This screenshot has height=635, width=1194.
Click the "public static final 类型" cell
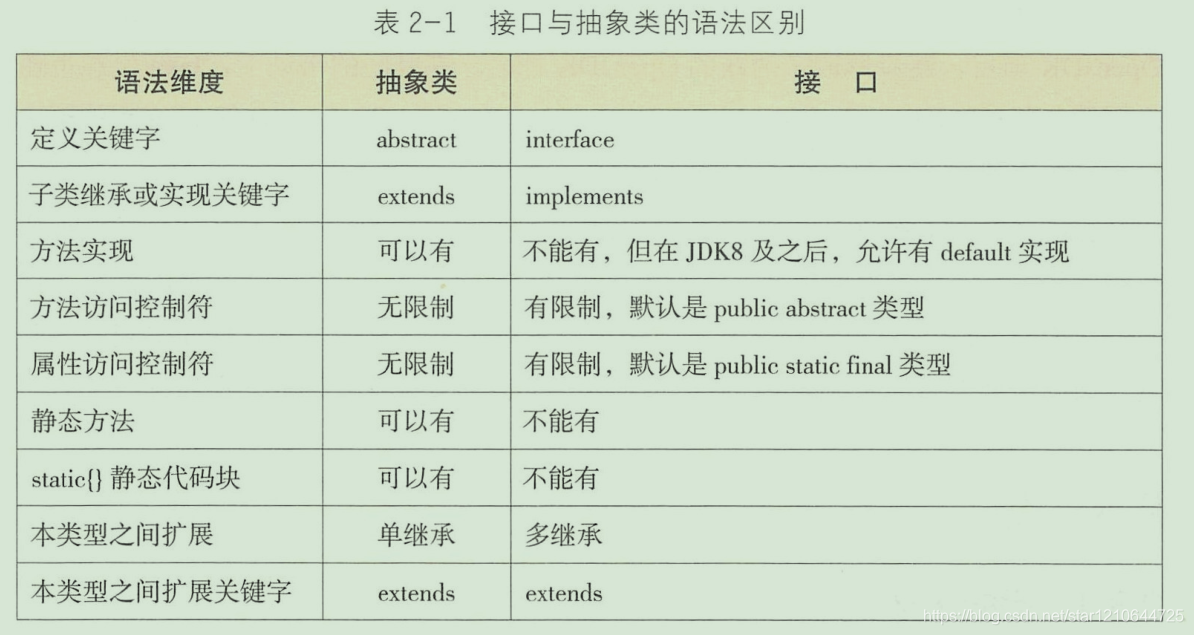tap(737, 365)
